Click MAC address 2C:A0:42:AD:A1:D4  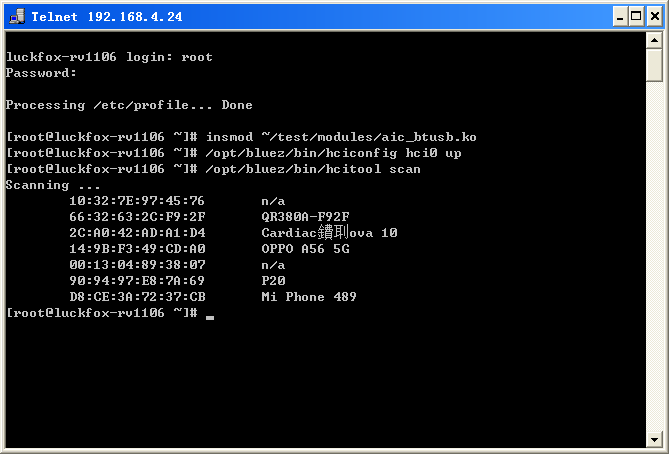coord(137,233)
